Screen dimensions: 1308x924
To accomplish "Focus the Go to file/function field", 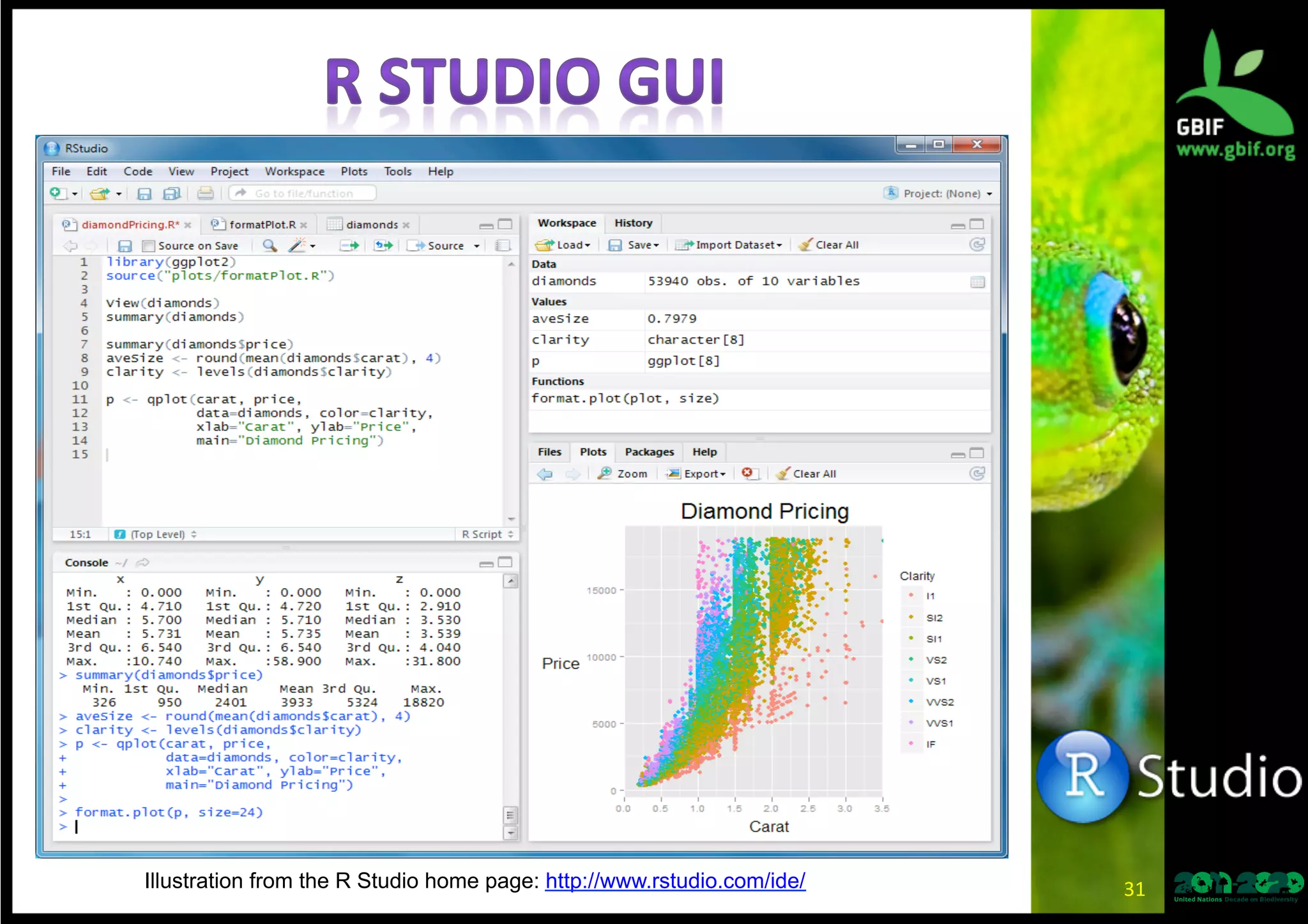I will [303, 193].
